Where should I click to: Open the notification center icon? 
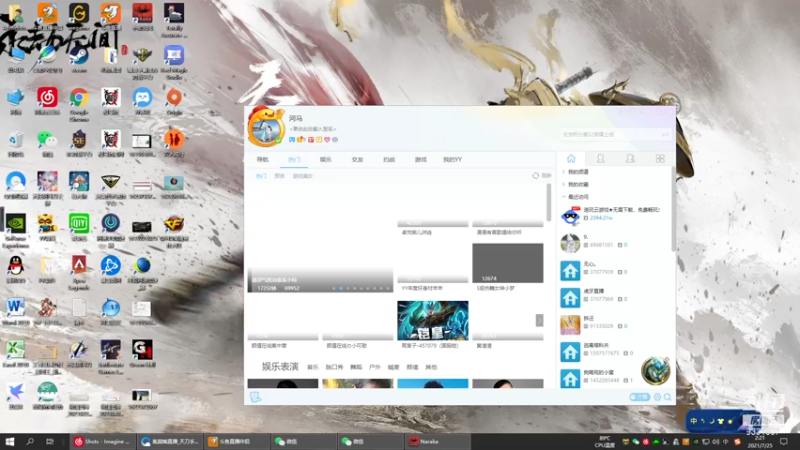click(x=784, y=441)
